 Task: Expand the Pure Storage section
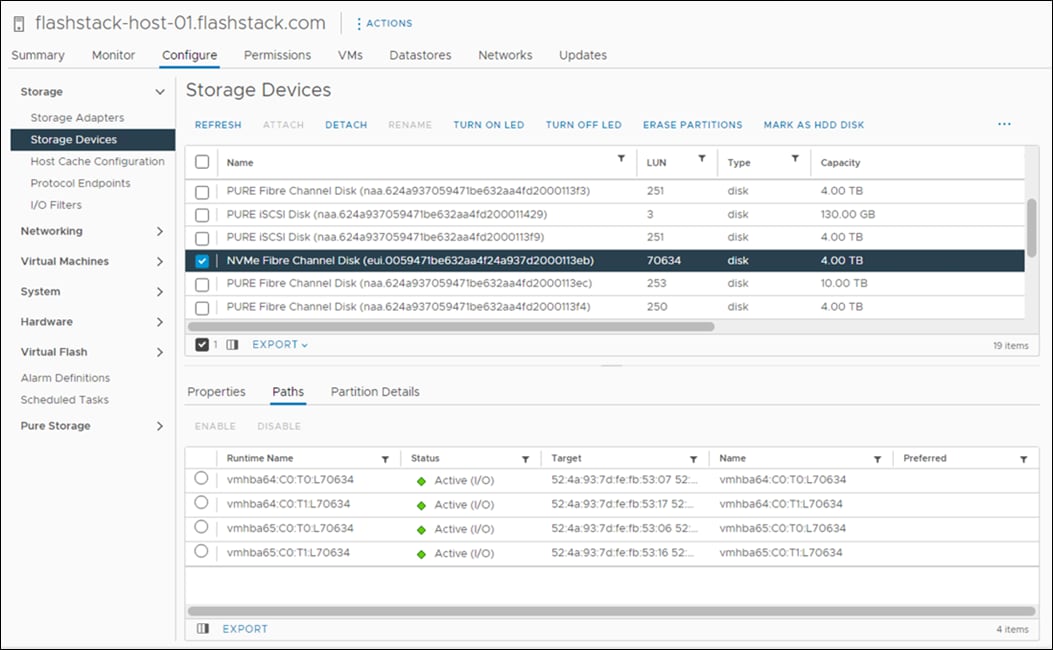54,425
